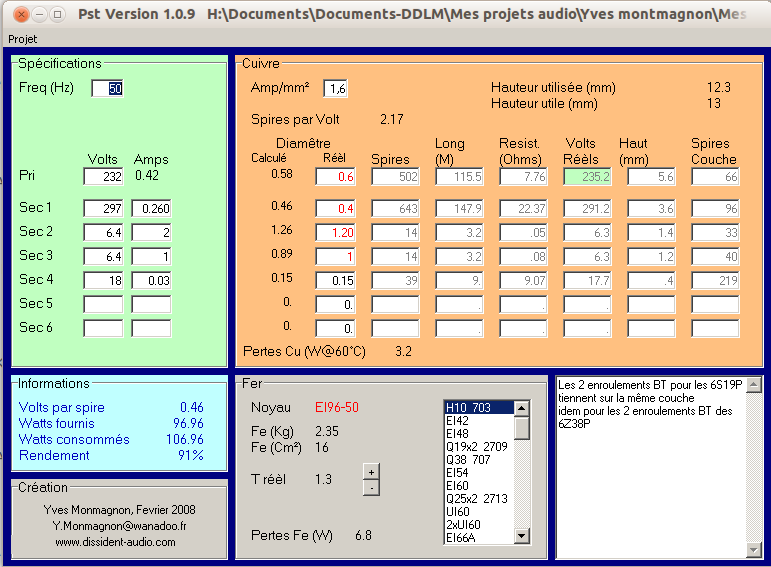Select EI60 in the core list
Screen dimensions: 771x567
pyautogui.click(x=479, y=486)
